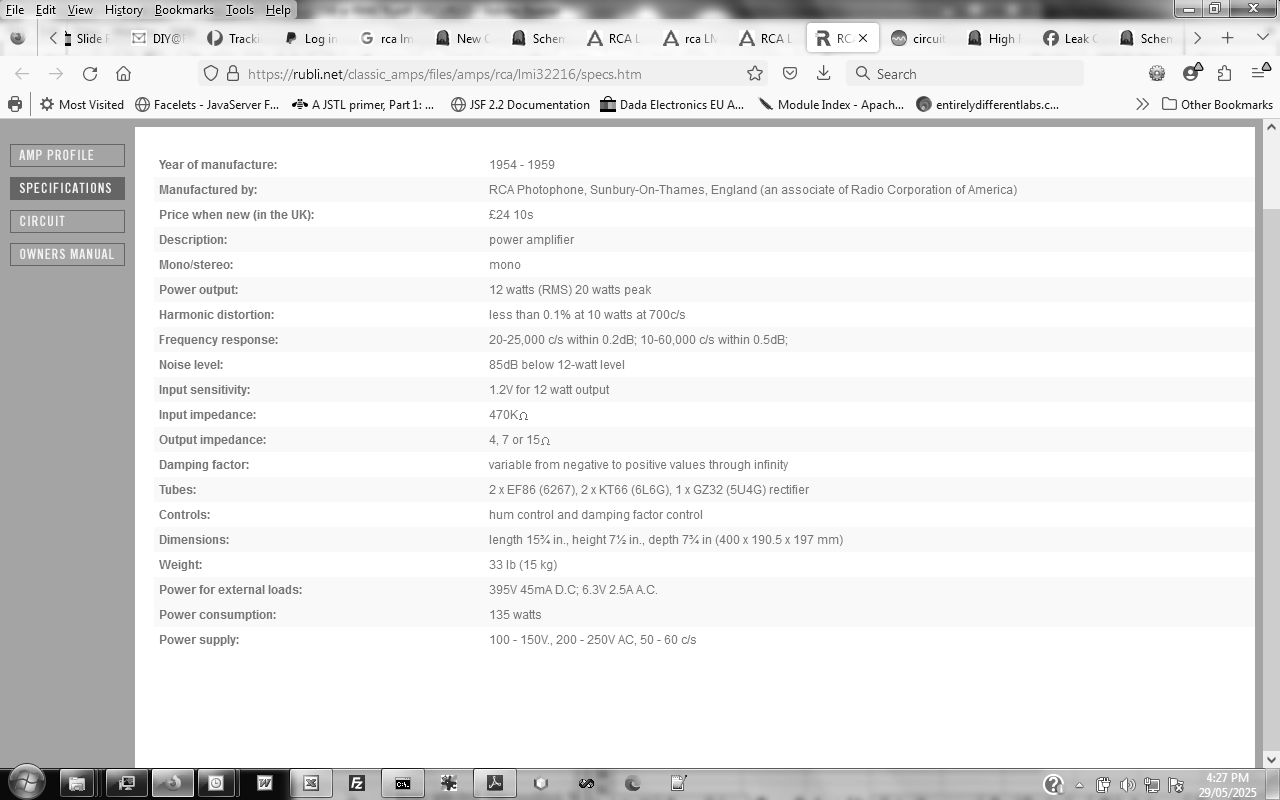This screenshot has width=1280, height=800.
Task: Open the Firefox application menu
Action: 1258,73
